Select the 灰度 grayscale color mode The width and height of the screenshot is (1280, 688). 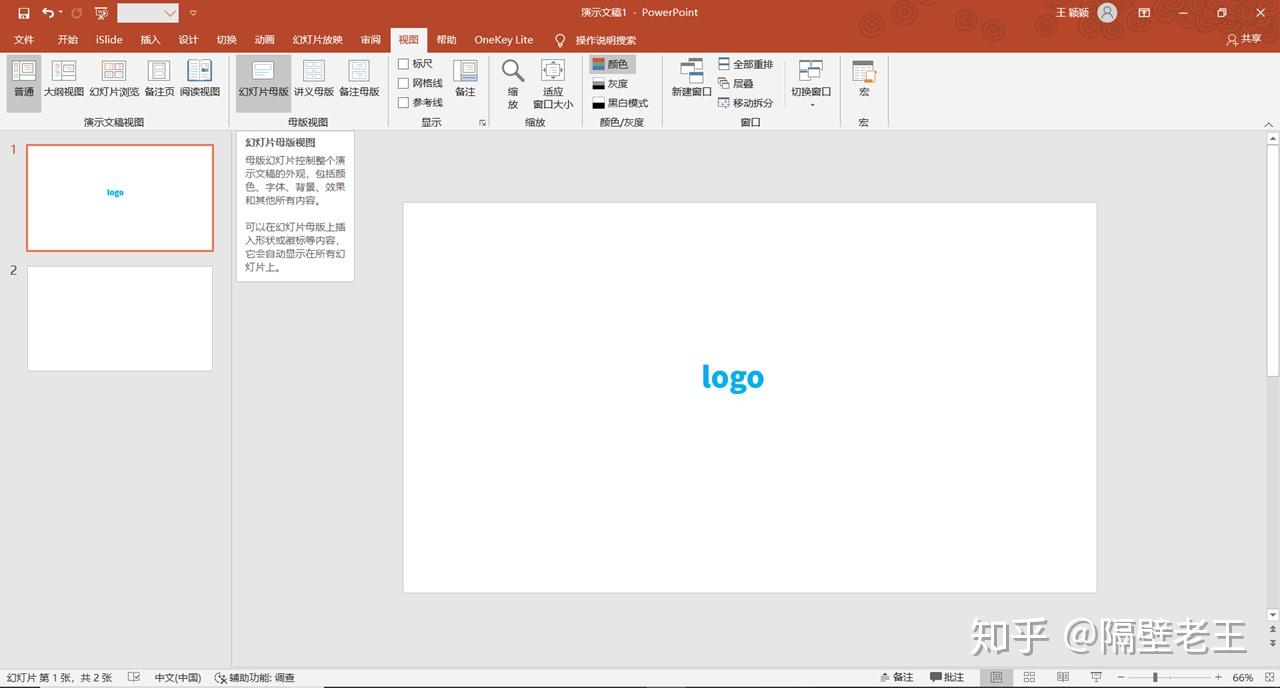610,84
